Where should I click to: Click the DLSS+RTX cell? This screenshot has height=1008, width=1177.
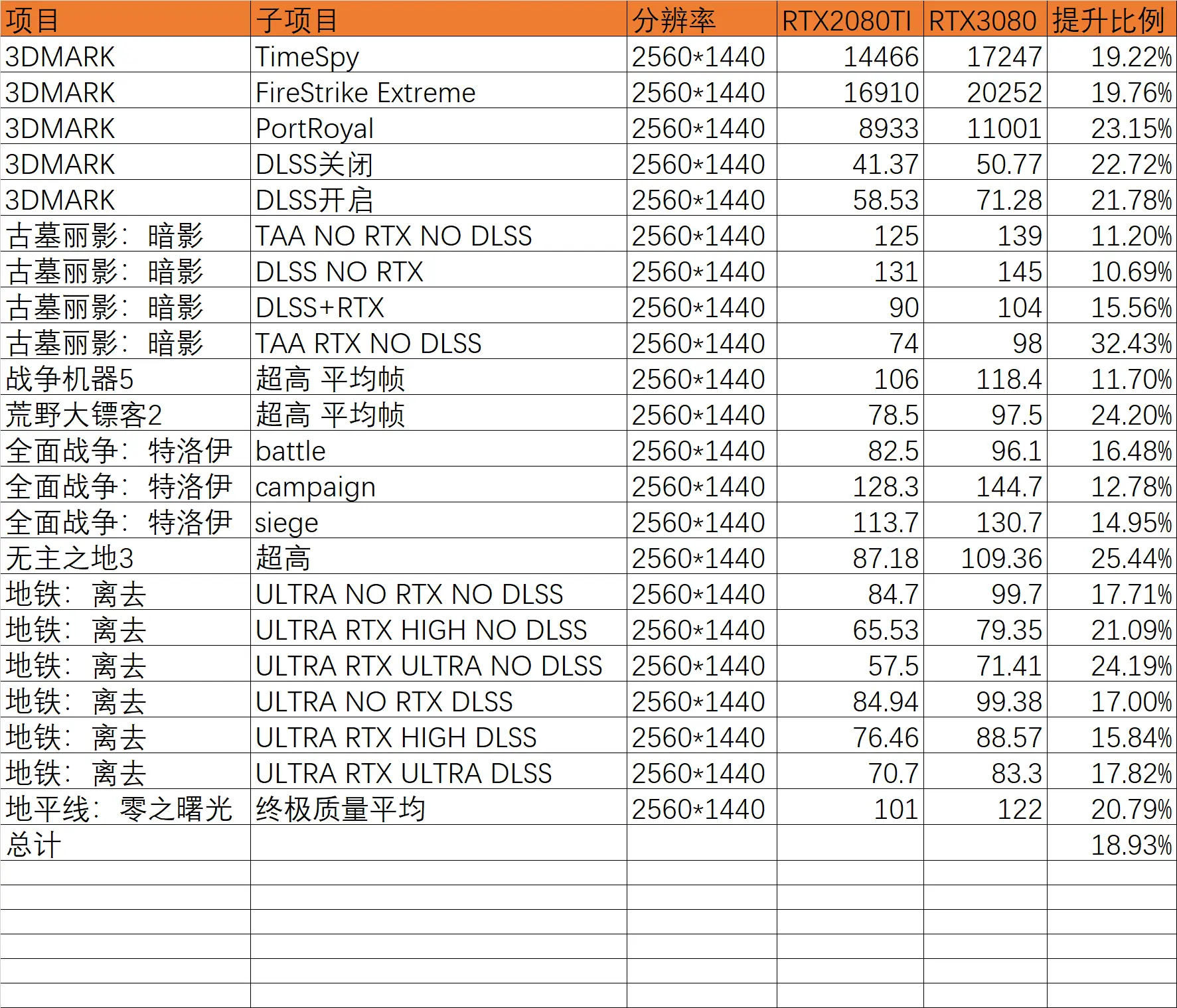[438, 307]
